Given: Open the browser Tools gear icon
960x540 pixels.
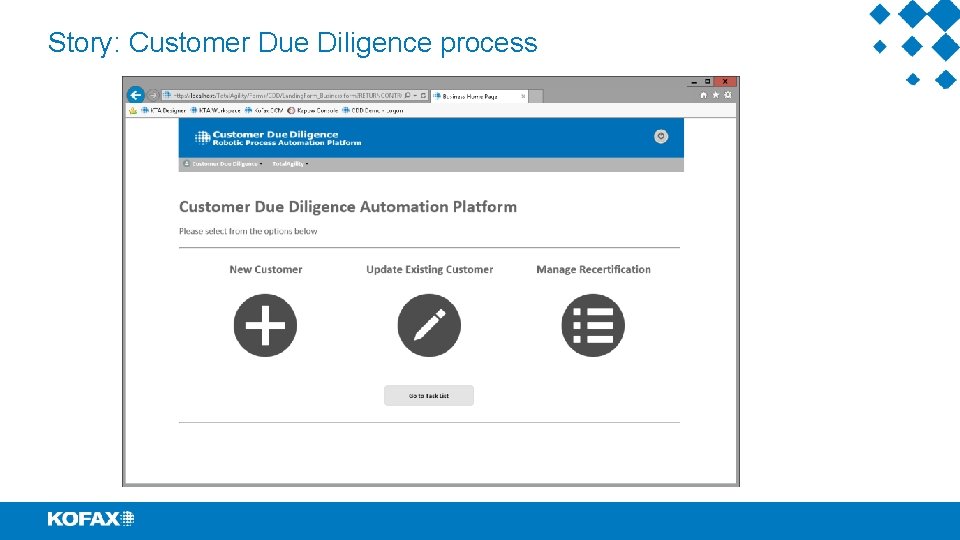Looking at the screenshot, I should [x=727, y=95].
